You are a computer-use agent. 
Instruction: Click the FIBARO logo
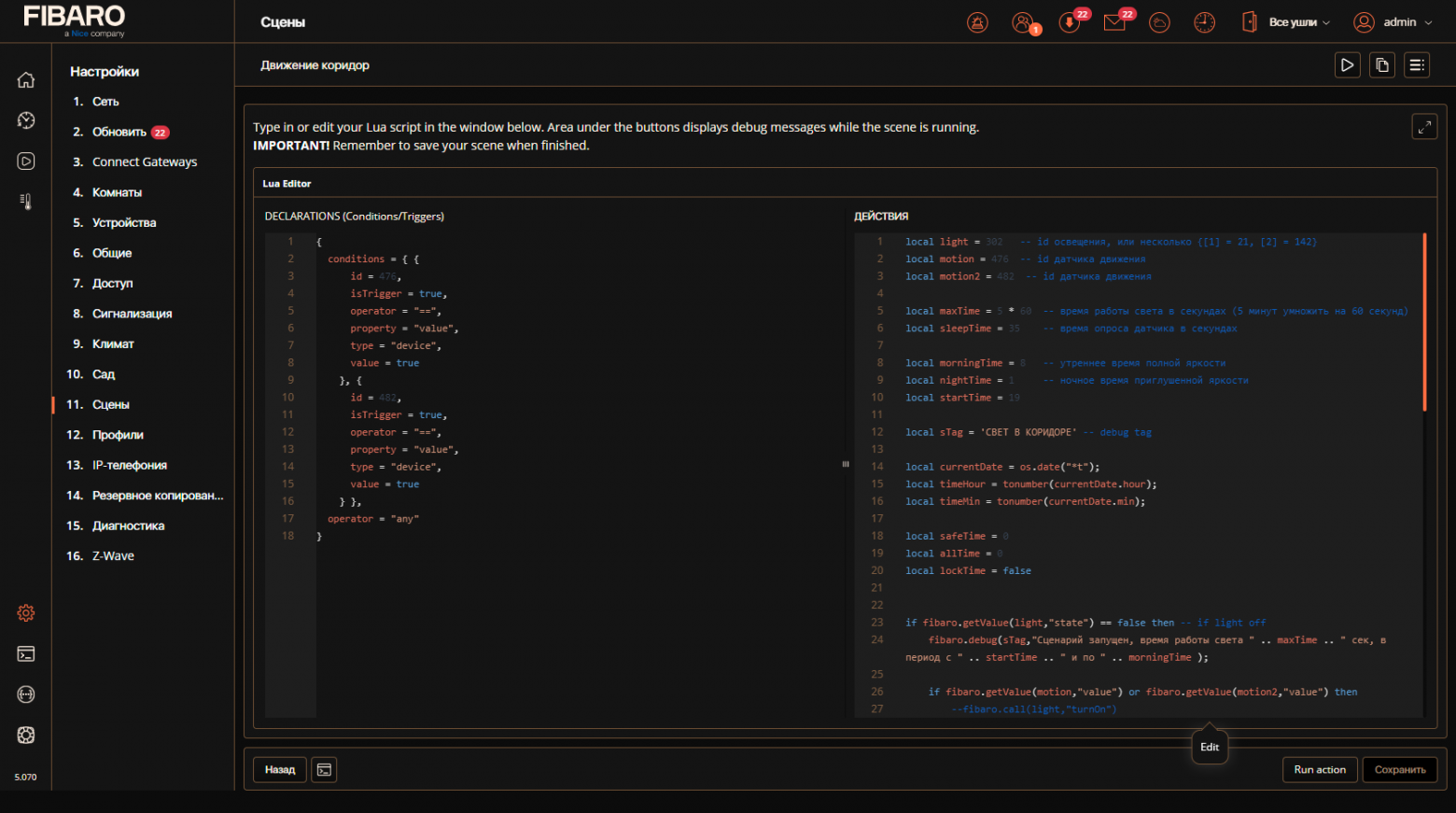pyautogui.click(x=75, y=20)
